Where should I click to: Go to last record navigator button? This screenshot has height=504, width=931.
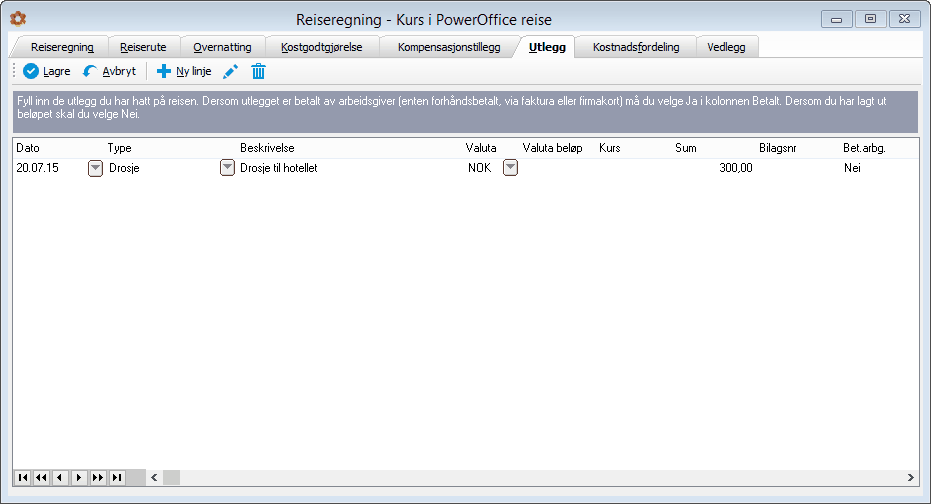click(x=117, y=477)
